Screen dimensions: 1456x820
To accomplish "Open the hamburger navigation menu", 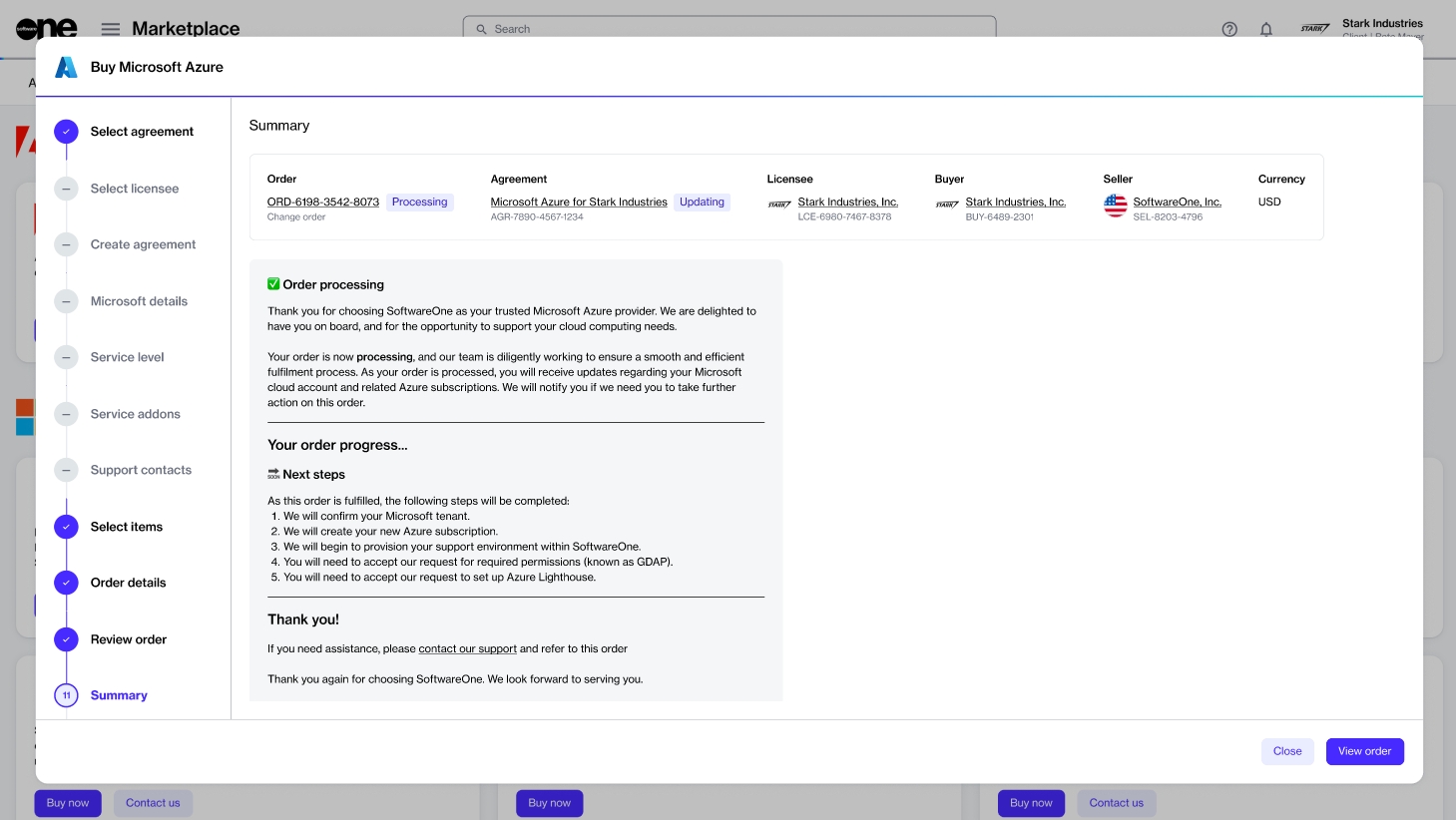I will point(111,29).
